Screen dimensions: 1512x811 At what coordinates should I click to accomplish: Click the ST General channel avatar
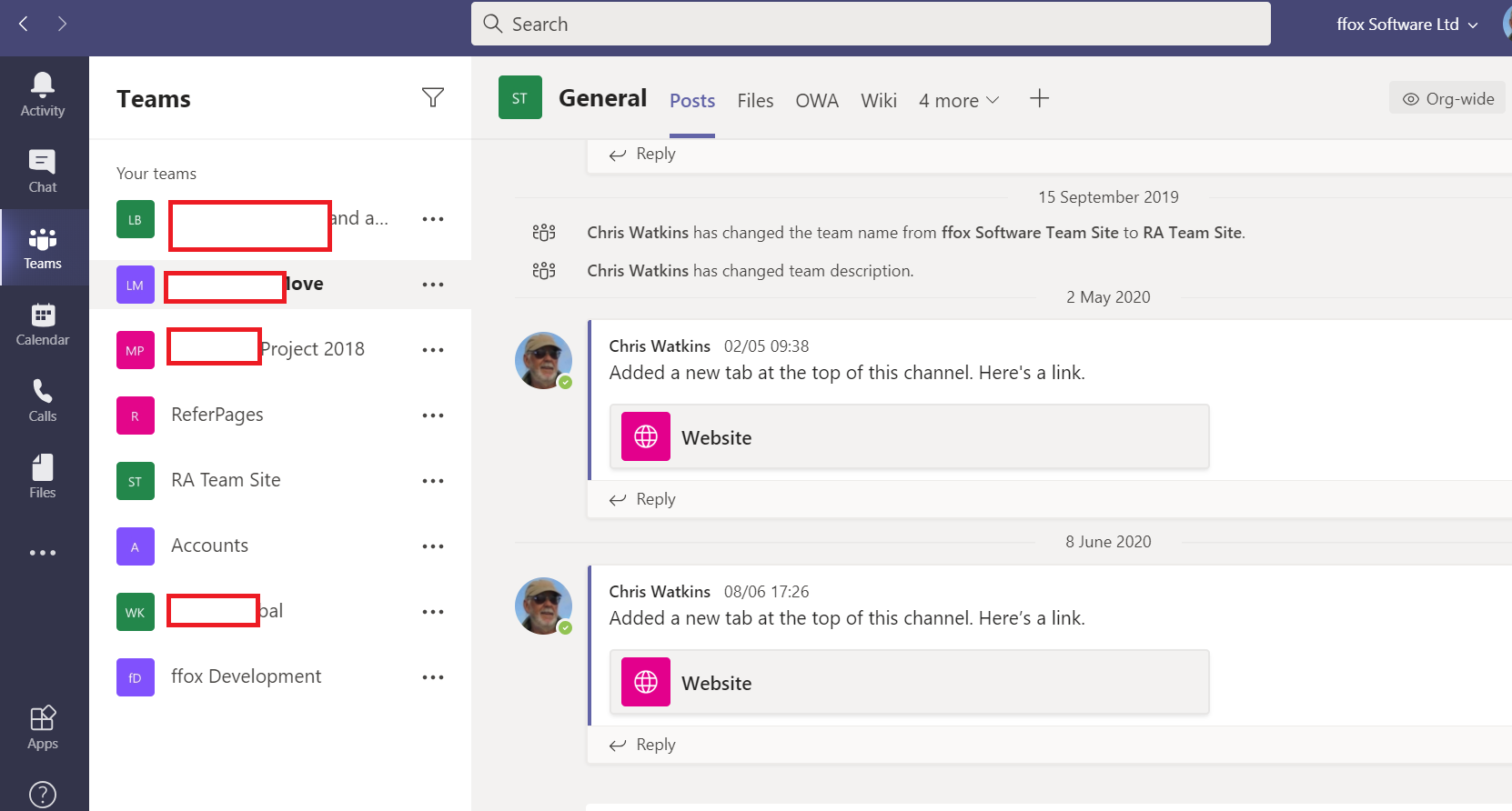click(x=519, y=97)
